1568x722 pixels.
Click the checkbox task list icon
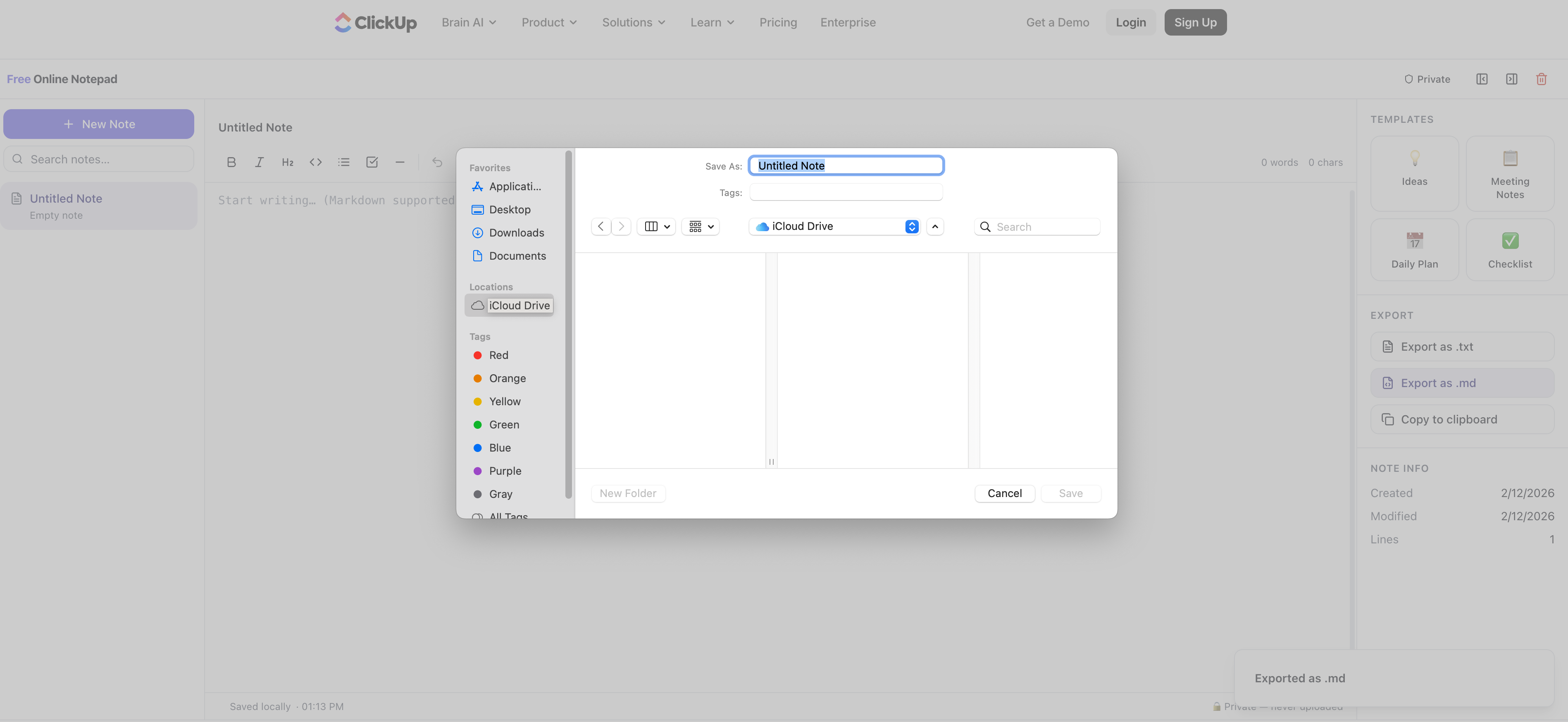(372, 162)
